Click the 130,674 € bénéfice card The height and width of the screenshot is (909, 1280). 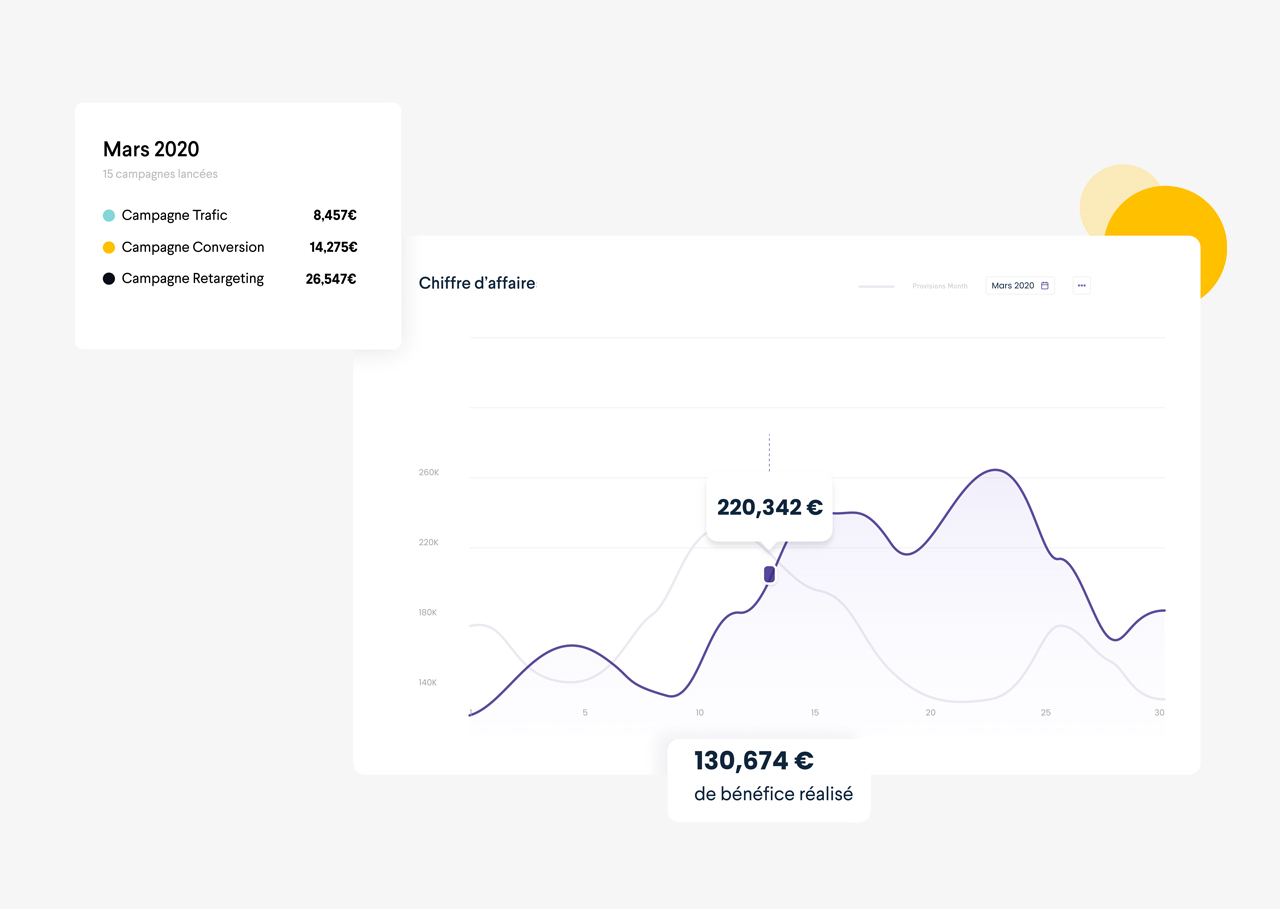coord(768,777)
